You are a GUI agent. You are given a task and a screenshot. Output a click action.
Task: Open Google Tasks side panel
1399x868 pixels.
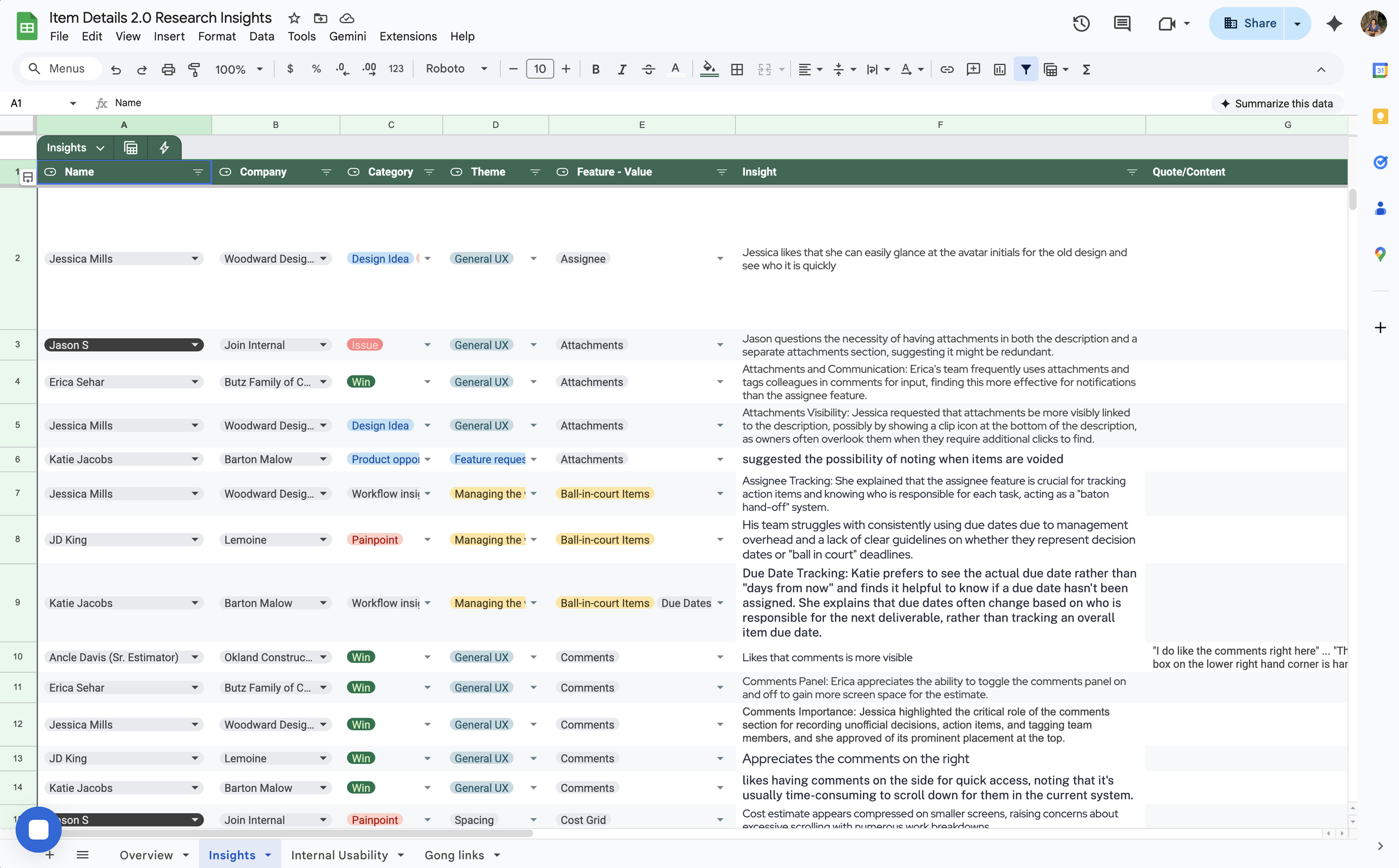(x=1380, y=162)
